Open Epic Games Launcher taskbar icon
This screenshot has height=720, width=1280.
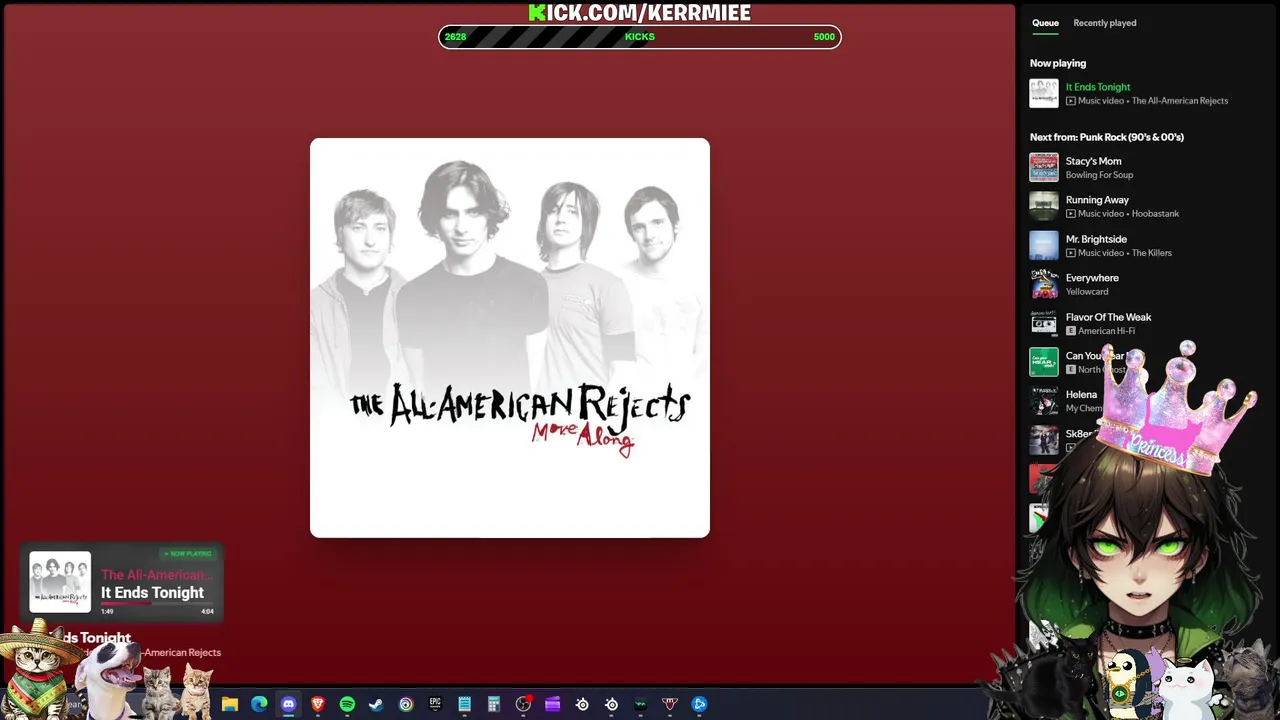pyautogui.click(x=435, y=704)
